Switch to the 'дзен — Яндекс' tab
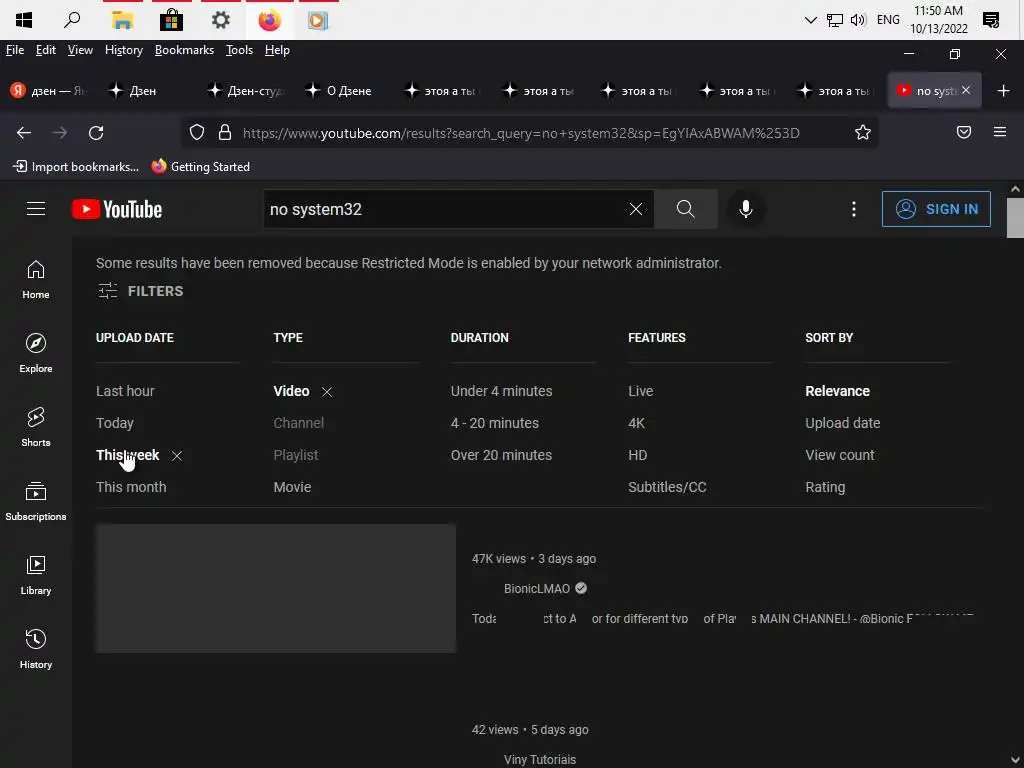Viewport: 1024px width, 768px height. tap(50, 91)
